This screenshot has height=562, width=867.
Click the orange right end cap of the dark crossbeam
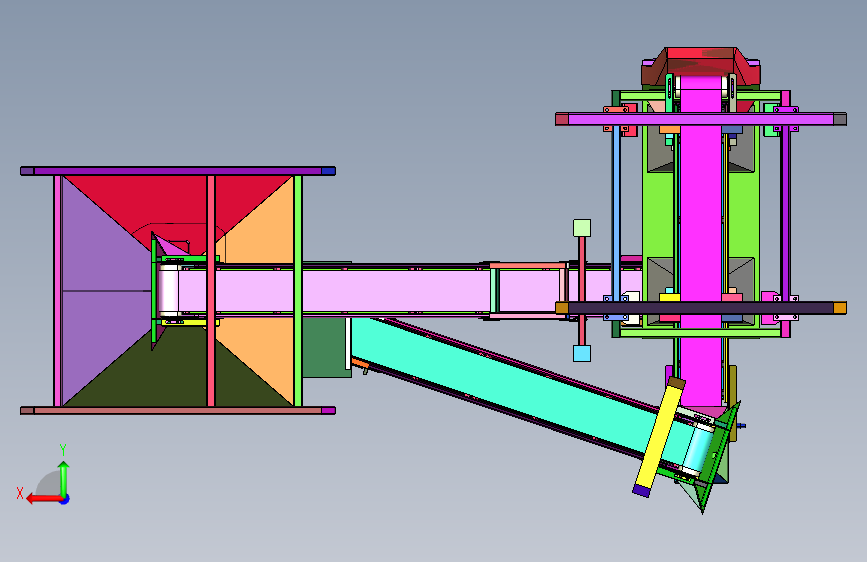[x=840, y=308]
